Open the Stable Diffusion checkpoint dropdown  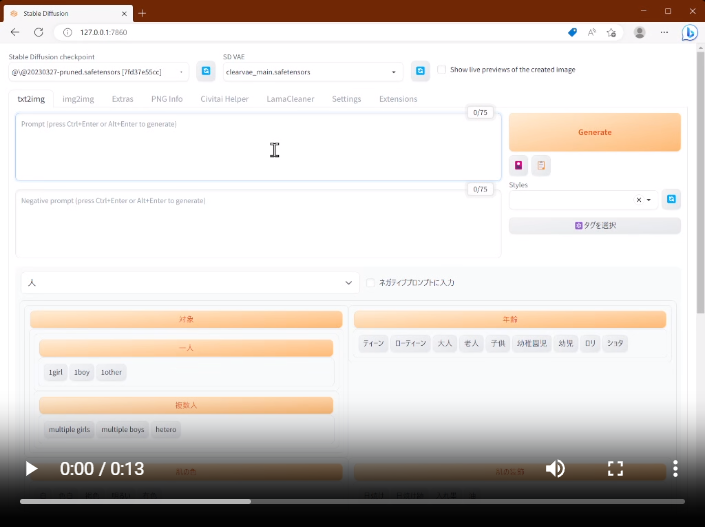(98, 72)
